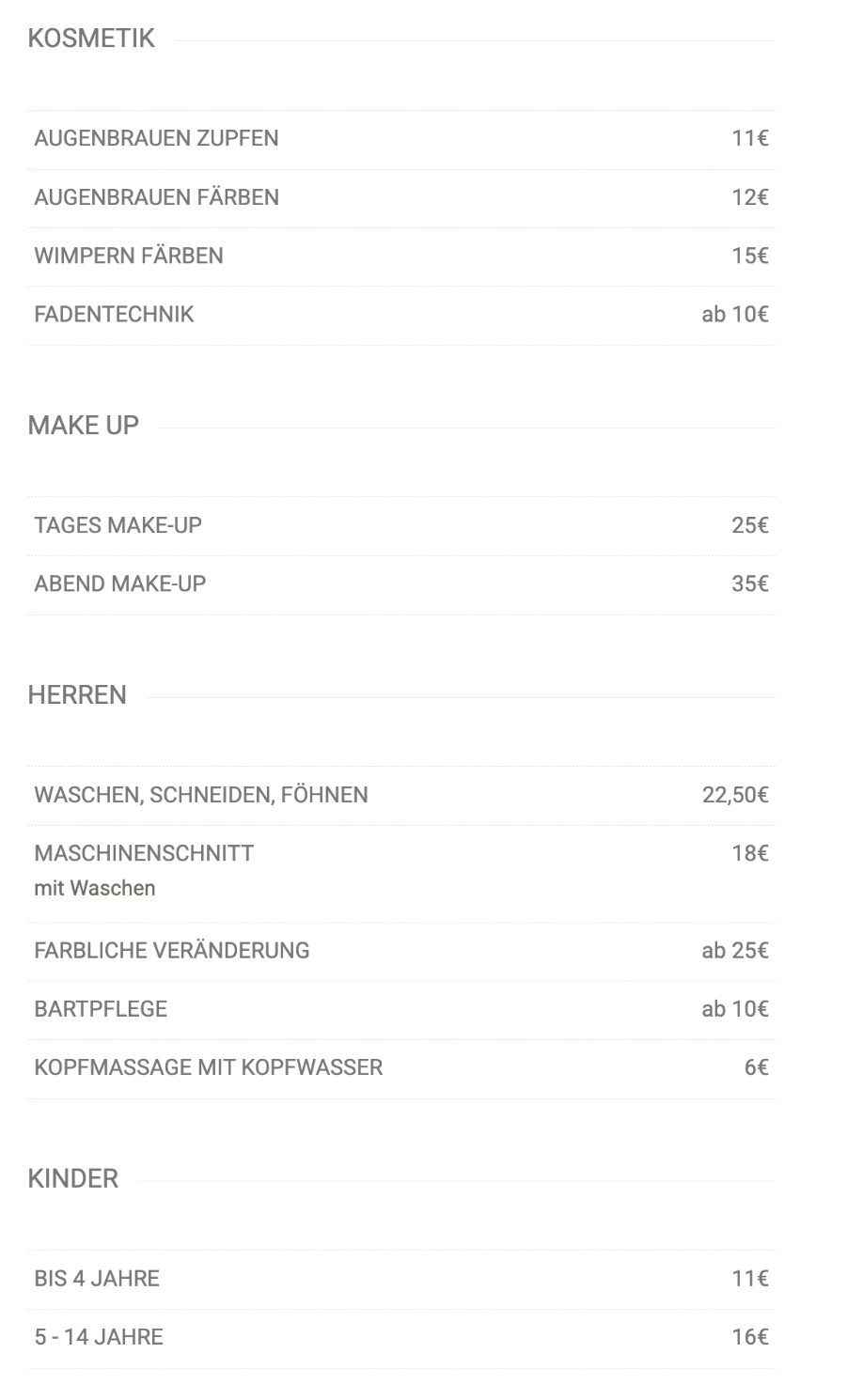Click the MASCHINENSCHNITT entry

[x=401, y=874]
